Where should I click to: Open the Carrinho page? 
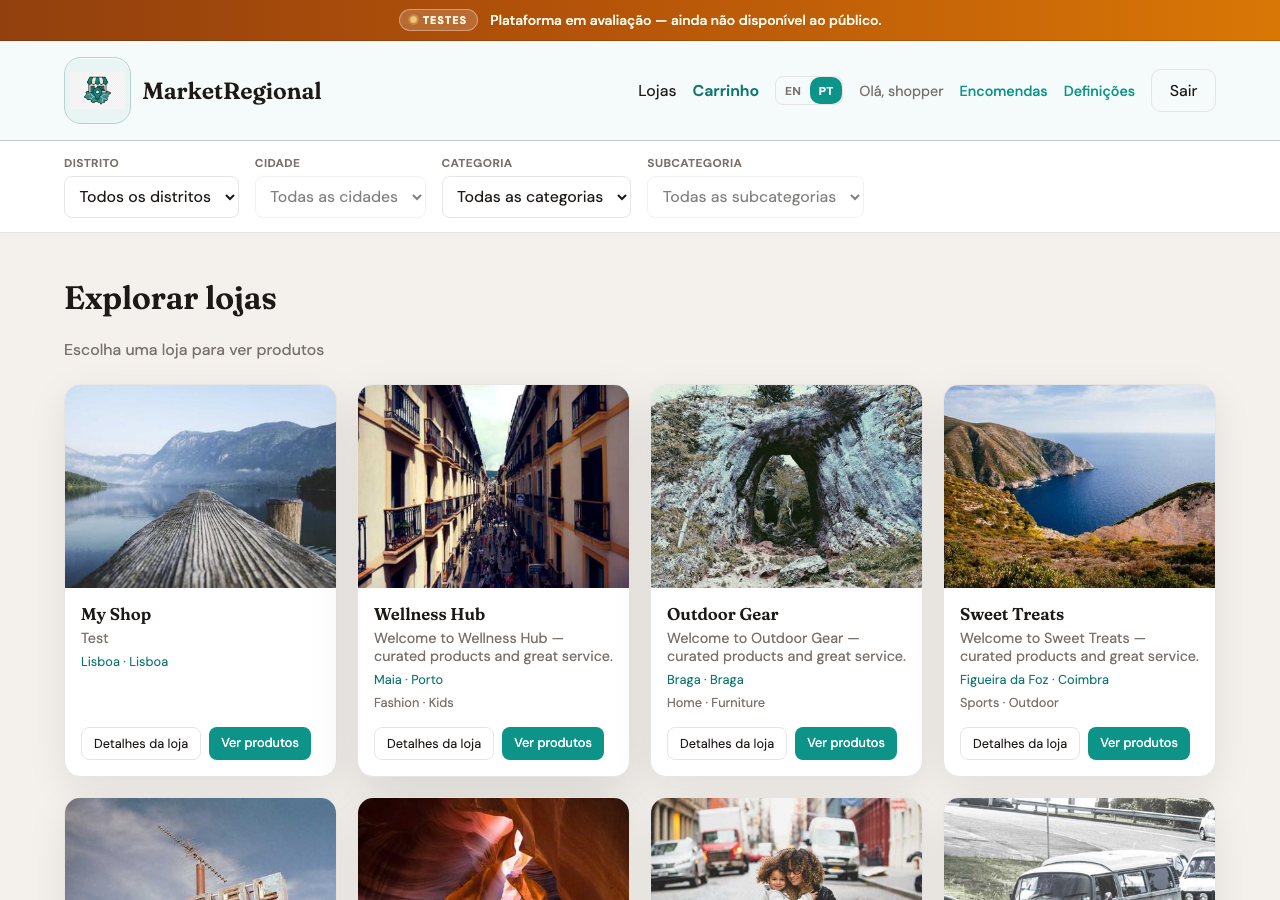tap(725, 91)
